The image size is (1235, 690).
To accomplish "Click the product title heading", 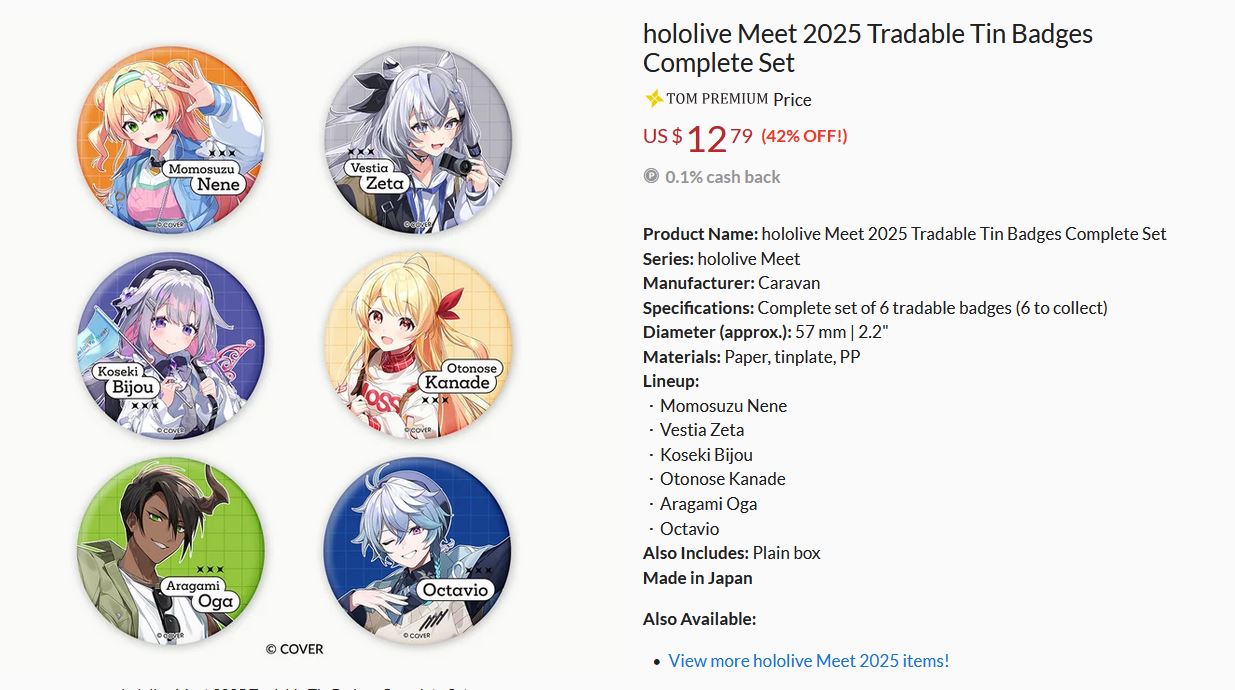I will tap(868, 48).
